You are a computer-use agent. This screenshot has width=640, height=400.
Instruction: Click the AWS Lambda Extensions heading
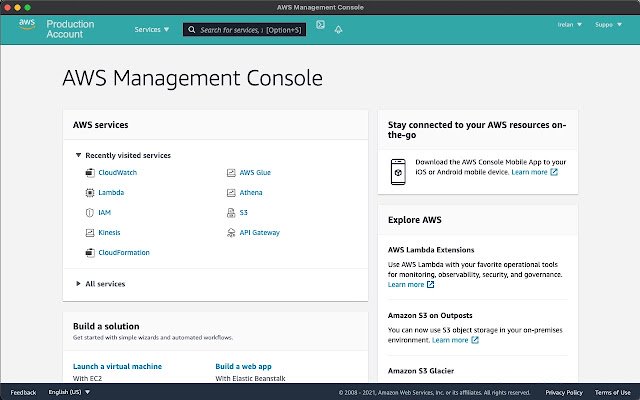coord(431,250)
